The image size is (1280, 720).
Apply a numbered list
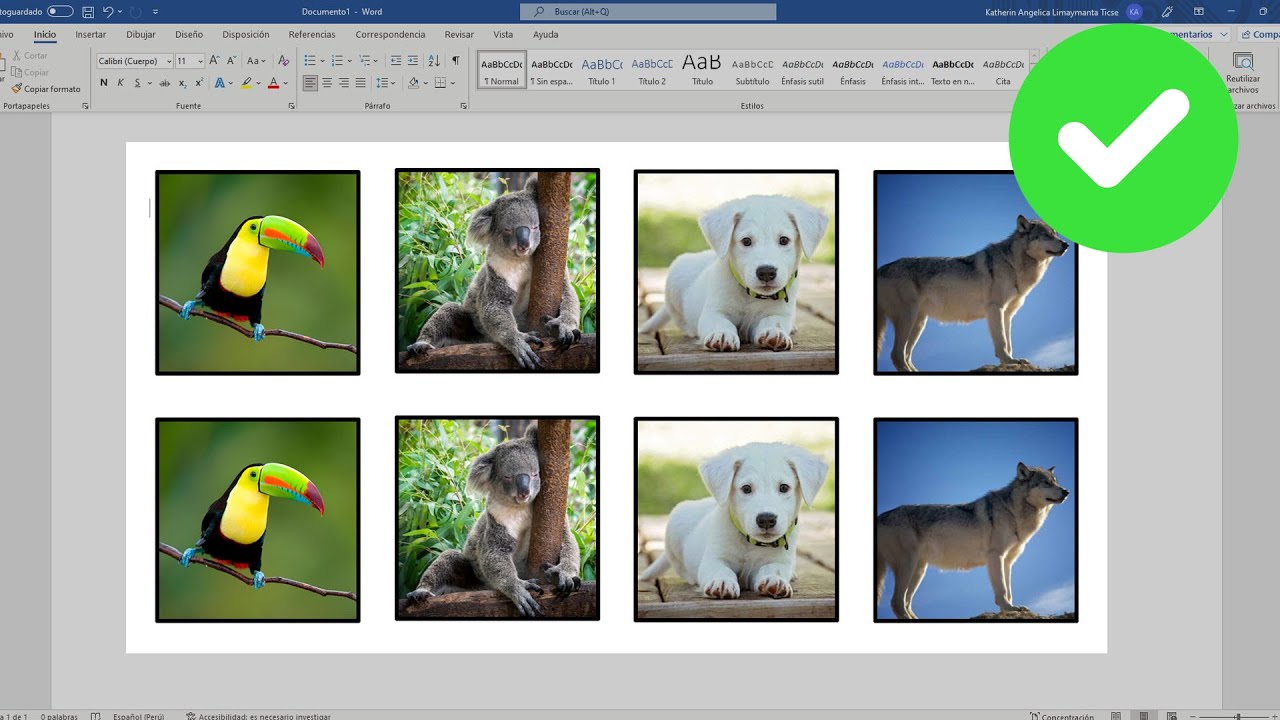[337, 61]
